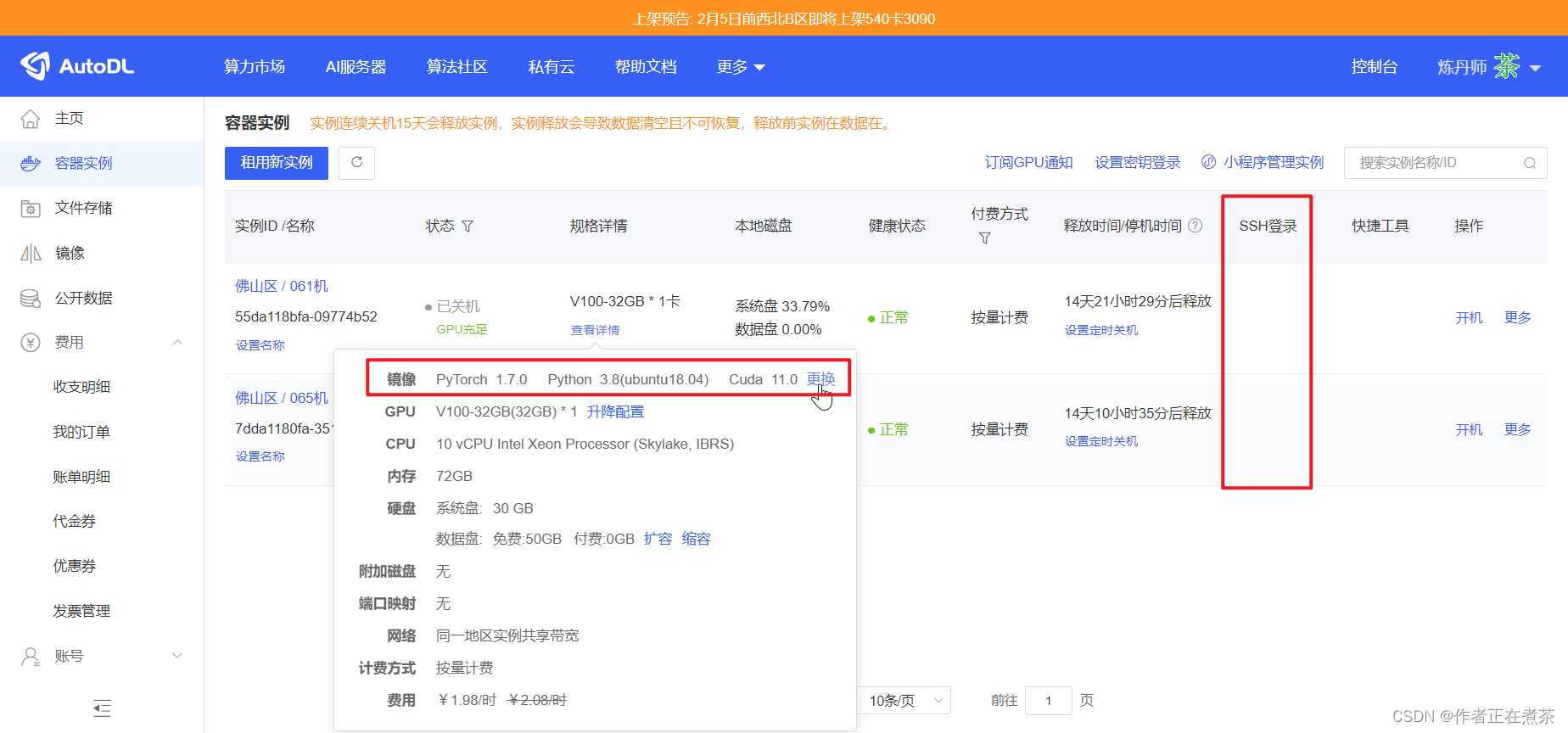Click 查看详情 for 061机
The image size is (1568, 733).
[x=595, y=330]
